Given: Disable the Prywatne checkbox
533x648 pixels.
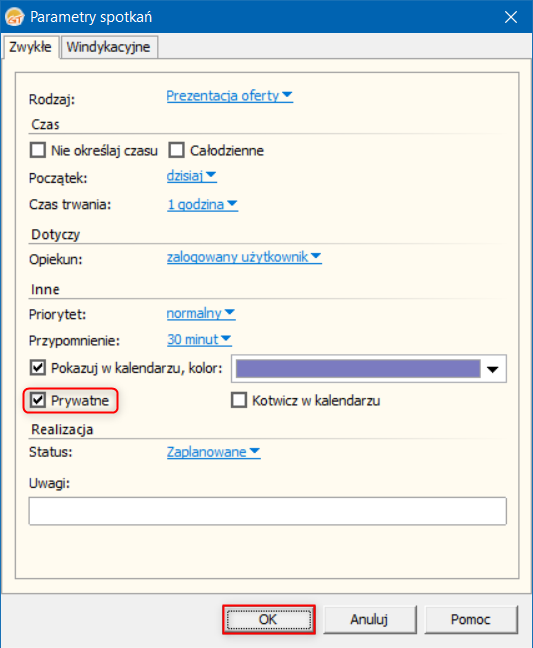Looking at the screenshot, I should pyautogui.click(x=38, y=400).
